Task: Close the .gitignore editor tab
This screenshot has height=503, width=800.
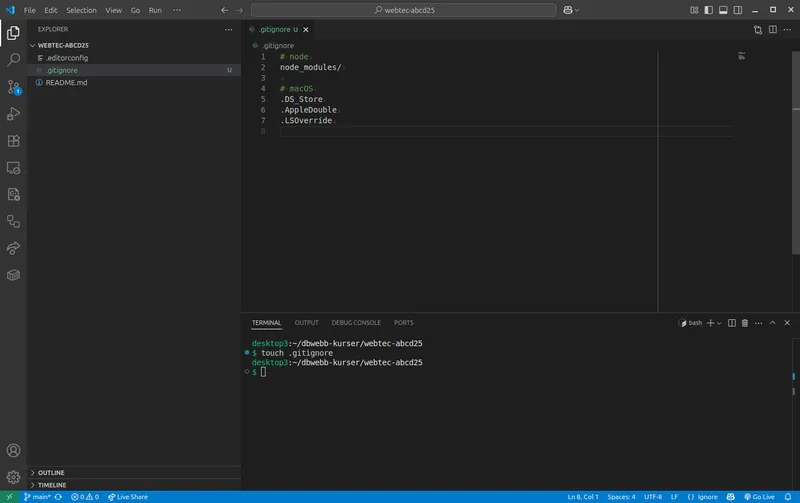Action: point(306,30)
